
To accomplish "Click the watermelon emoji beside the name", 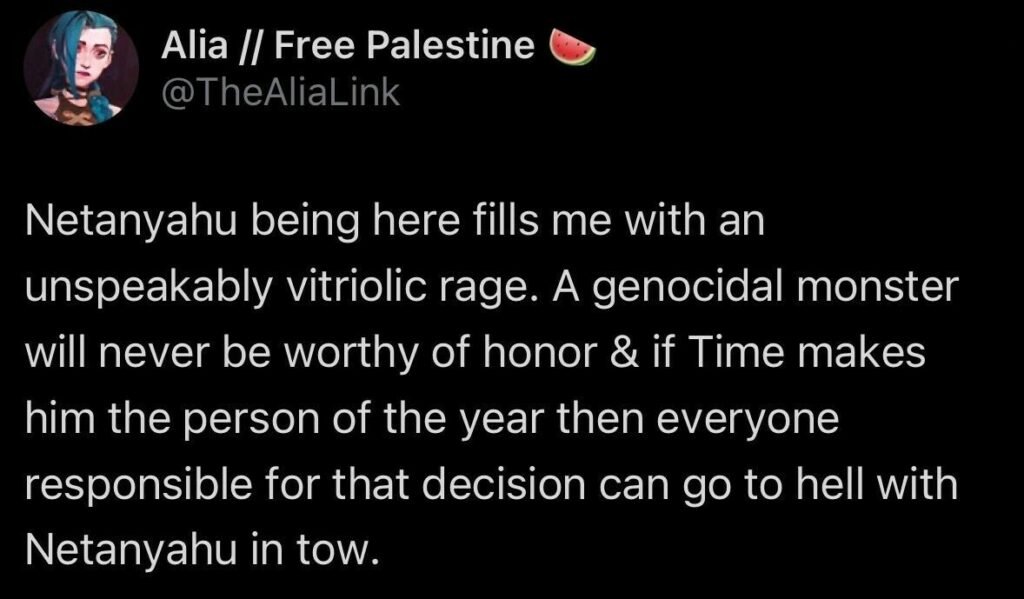I will point(573,47).
